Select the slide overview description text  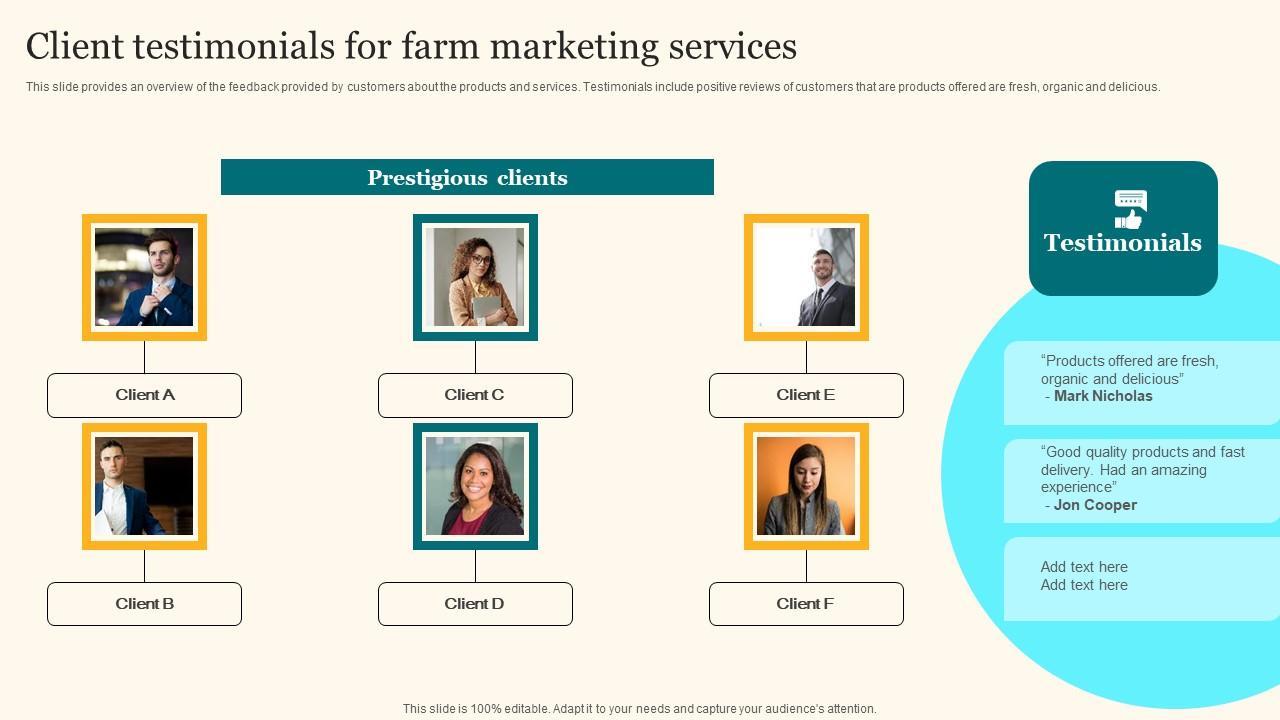pos(592,87)
